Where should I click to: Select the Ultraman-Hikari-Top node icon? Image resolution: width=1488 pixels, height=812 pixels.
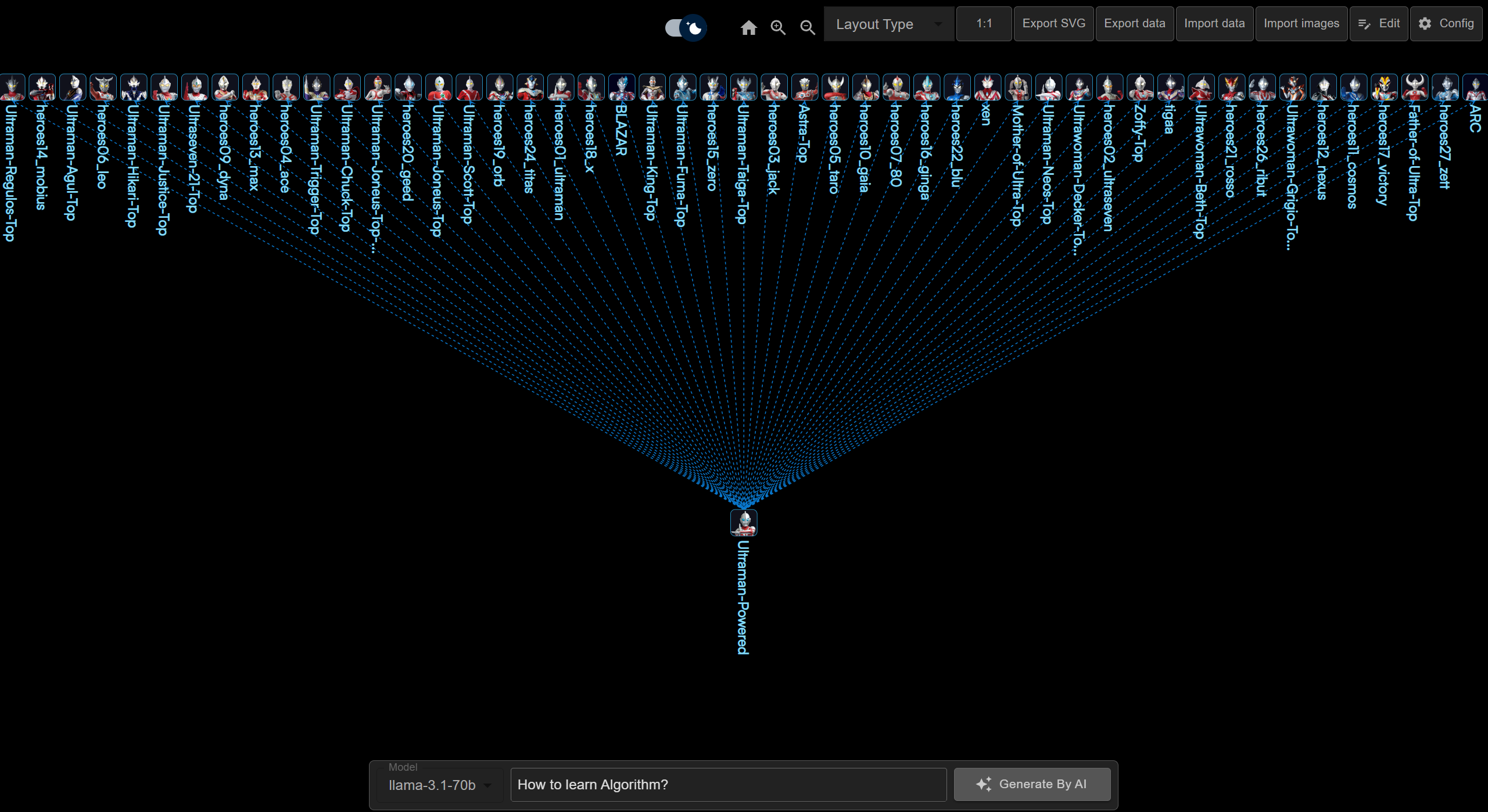pos(134,87)
